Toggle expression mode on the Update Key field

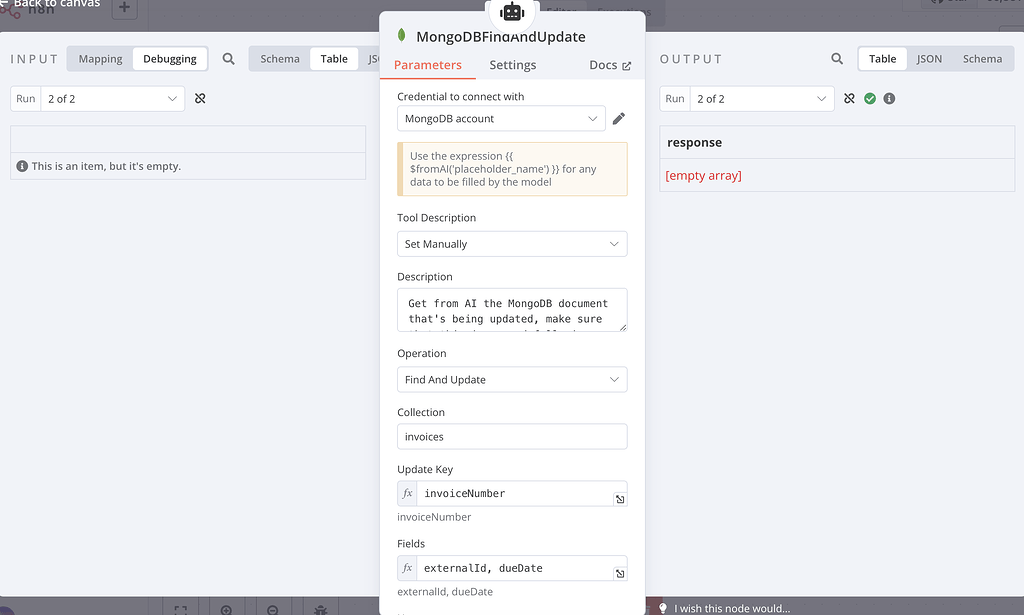coord(407,493)
